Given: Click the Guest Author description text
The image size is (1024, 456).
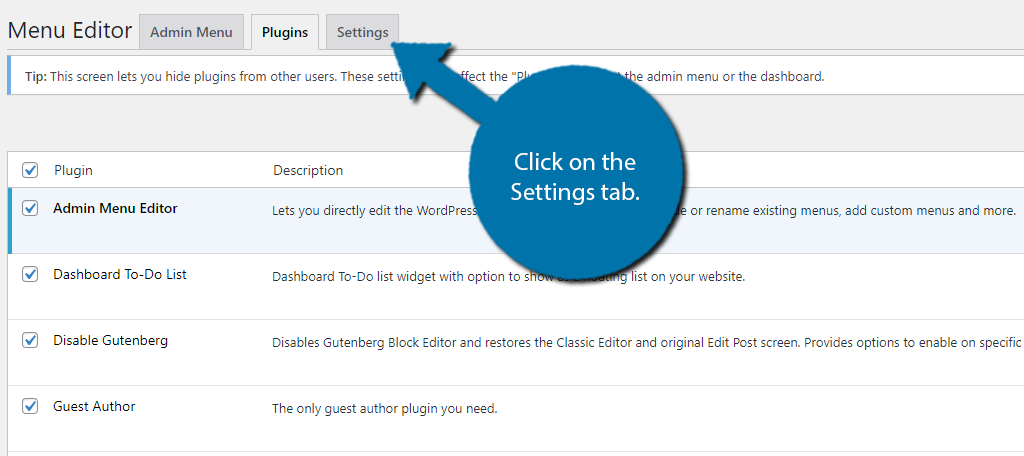Looking at the screenshot, I should (385, 409).
